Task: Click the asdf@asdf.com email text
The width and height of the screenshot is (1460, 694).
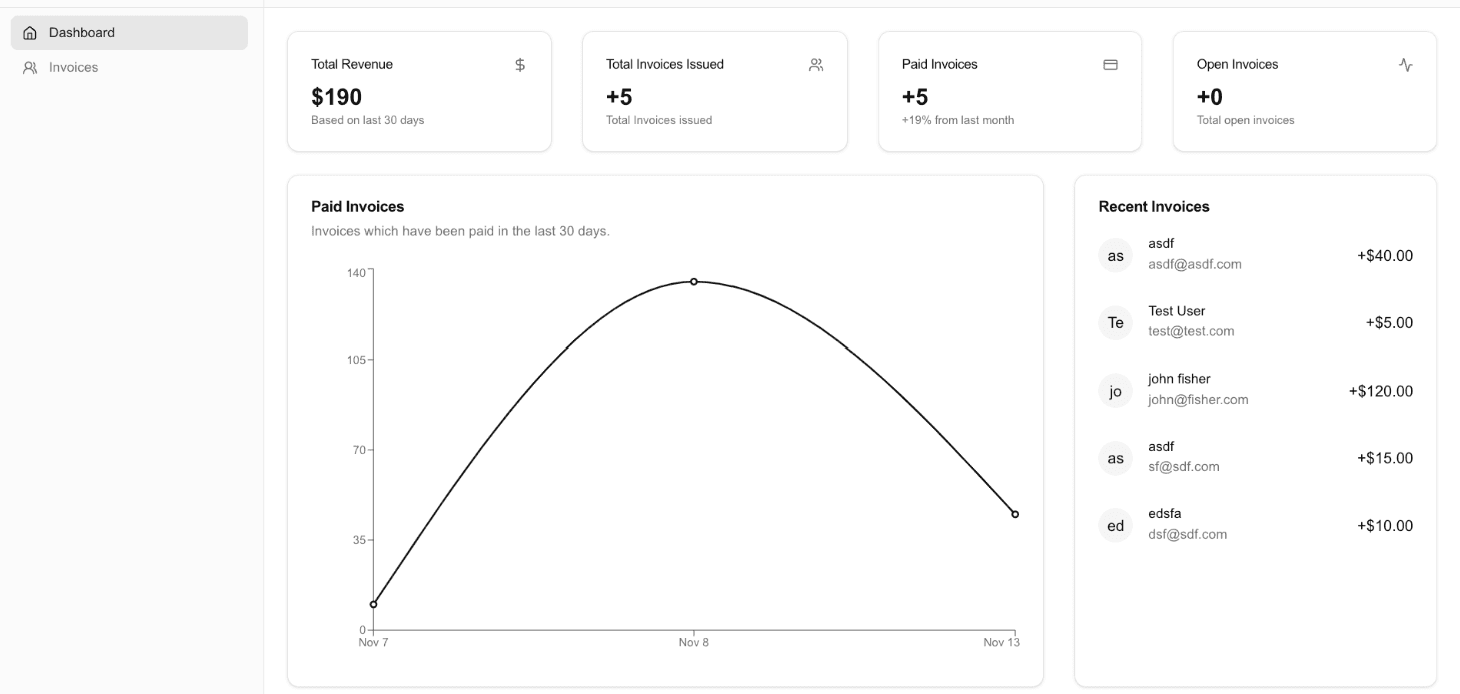Action: coord(1195,265)
